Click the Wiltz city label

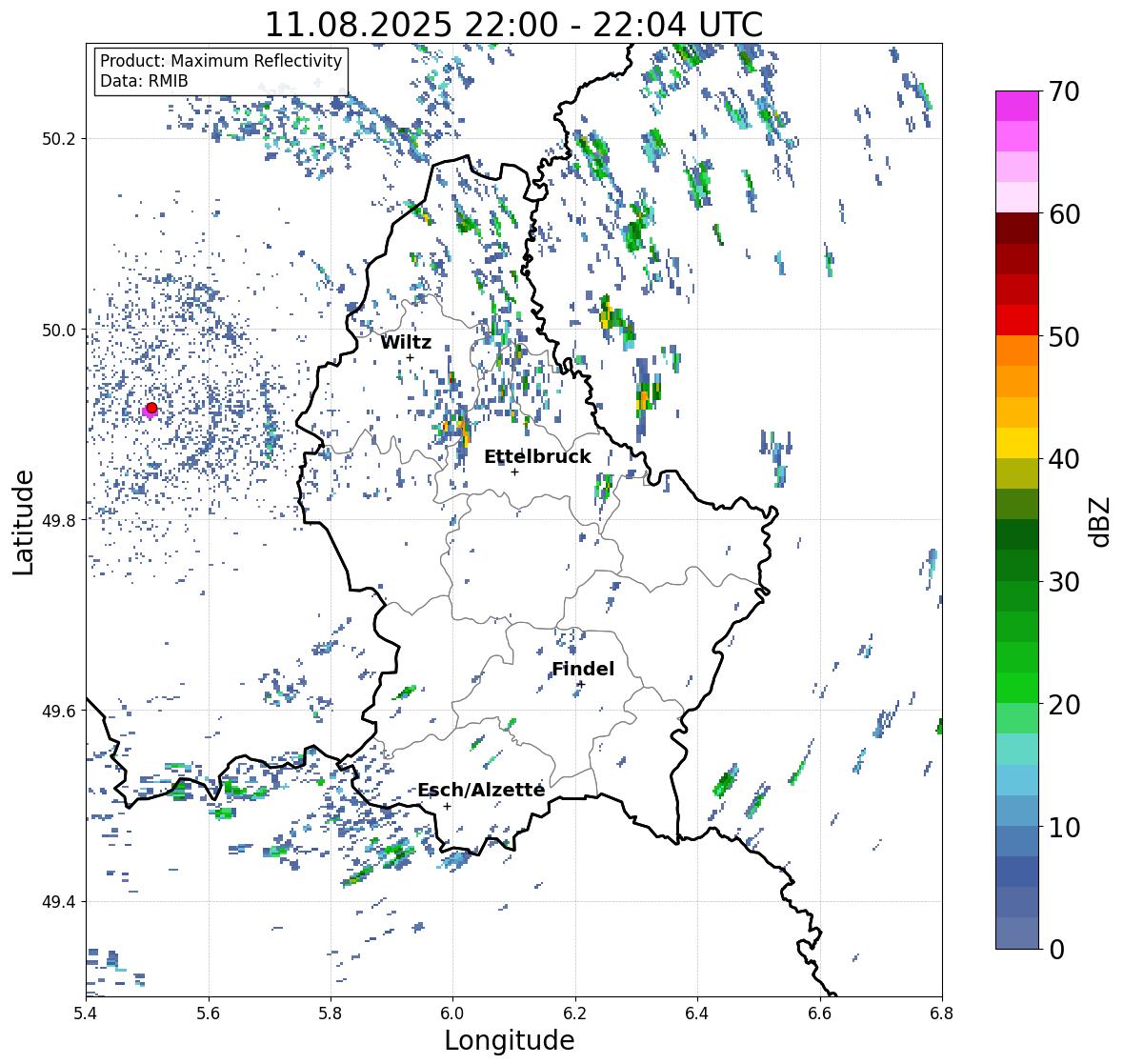[x=406, y=342]
